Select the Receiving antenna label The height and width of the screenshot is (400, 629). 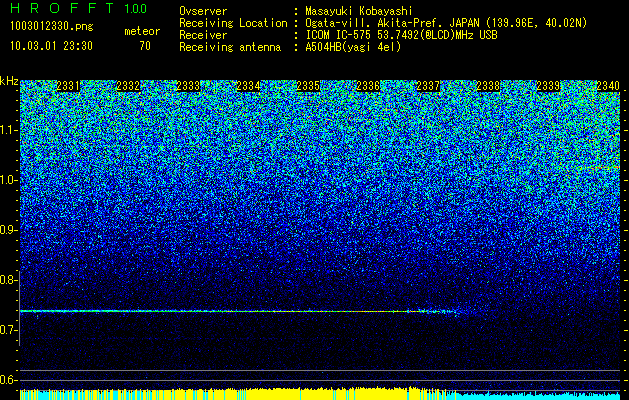pyautogui.click(x=230, y=47)
